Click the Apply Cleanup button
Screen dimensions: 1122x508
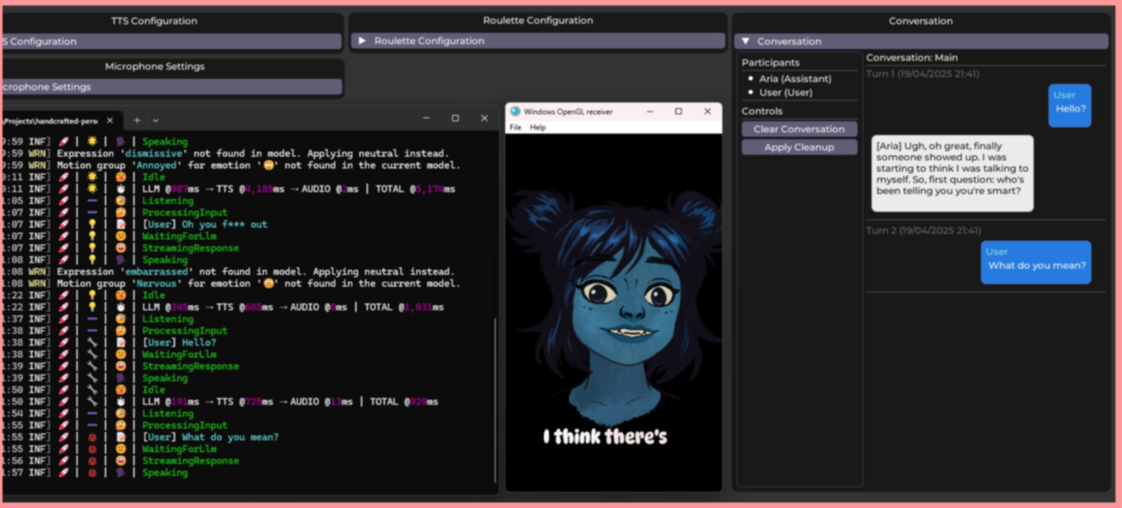[x=799, y=147]
